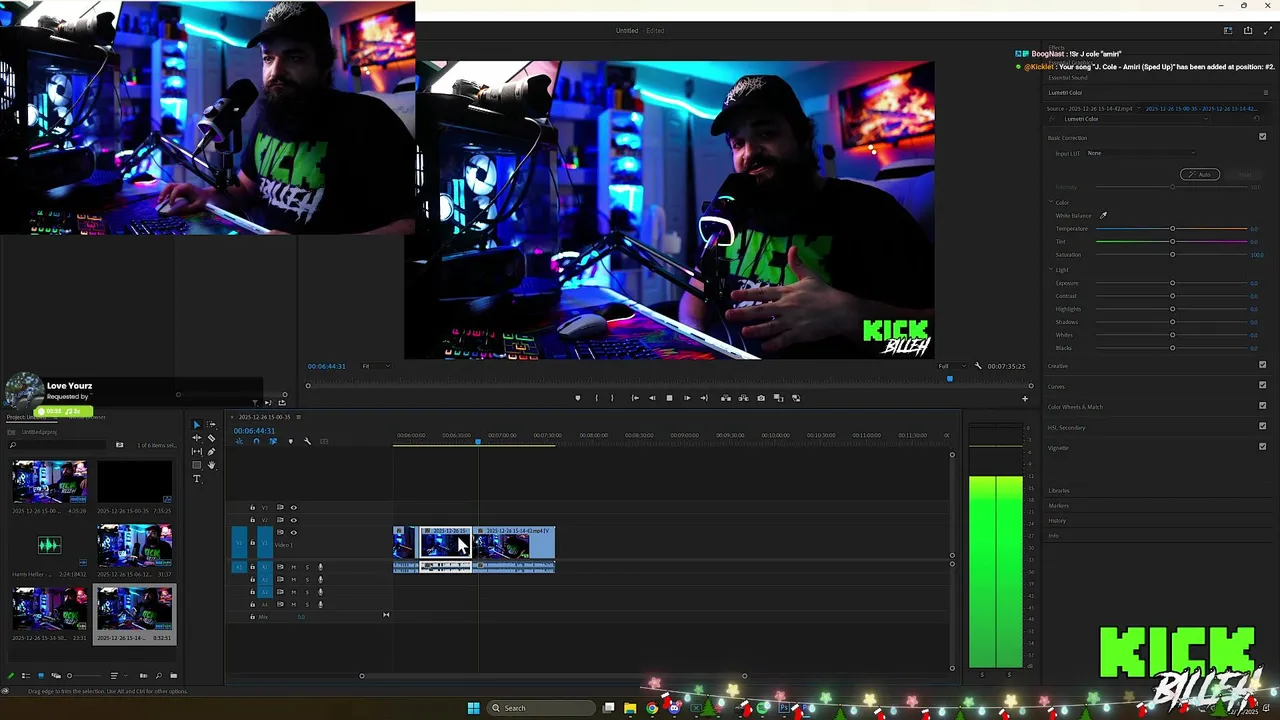Solo audio track A2
The image size is (1280, 720).
click(x=307, y=580)
